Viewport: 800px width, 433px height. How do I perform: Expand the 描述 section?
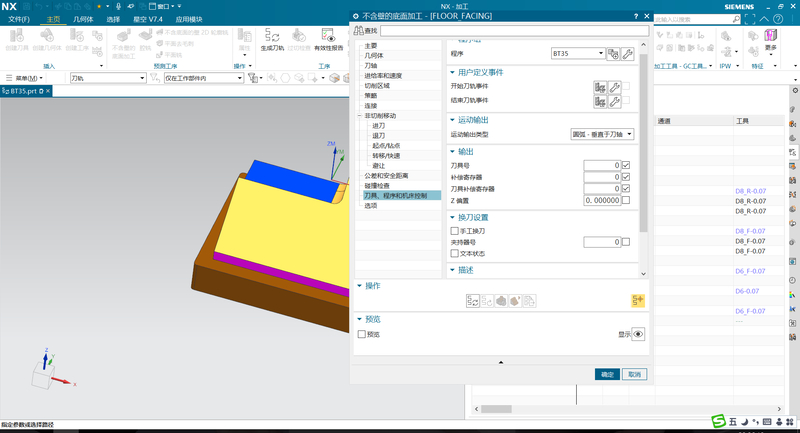(452, 270)
